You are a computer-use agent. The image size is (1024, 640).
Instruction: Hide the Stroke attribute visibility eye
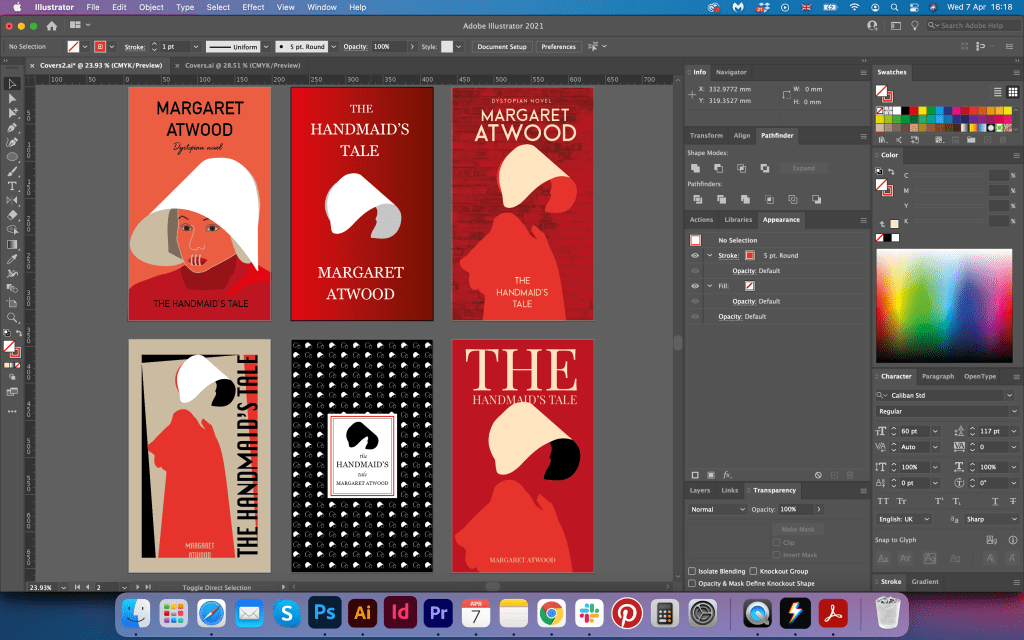(695, 255)
